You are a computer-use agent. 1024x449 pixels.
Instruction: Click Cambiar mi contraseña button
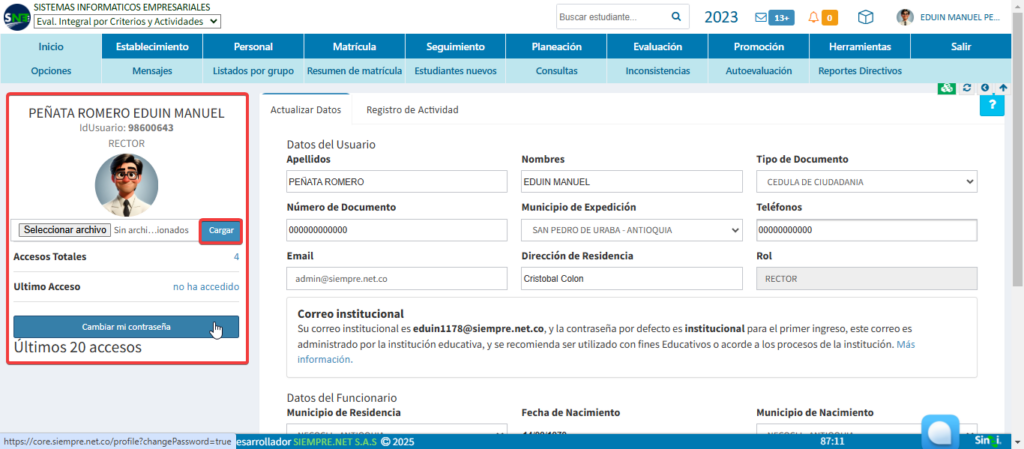tap(126, 327)
